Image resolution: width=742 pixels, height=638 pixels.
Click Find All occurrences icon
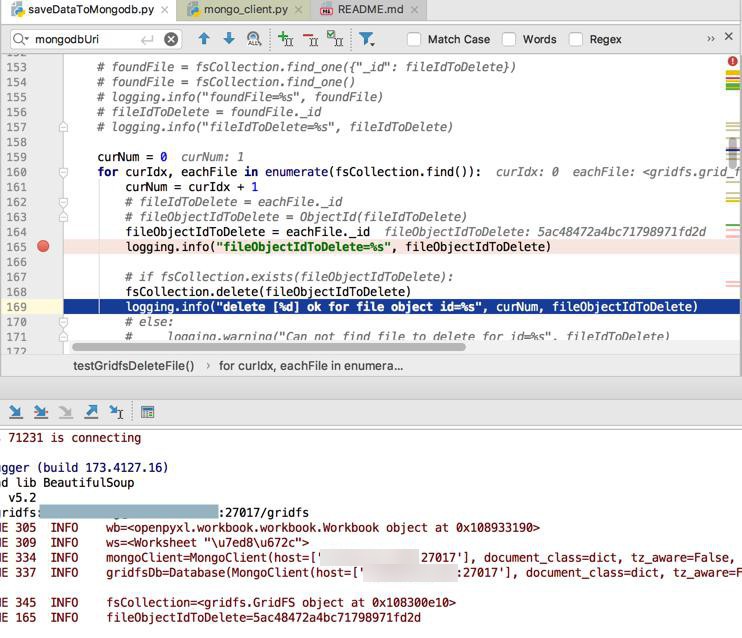254,39
